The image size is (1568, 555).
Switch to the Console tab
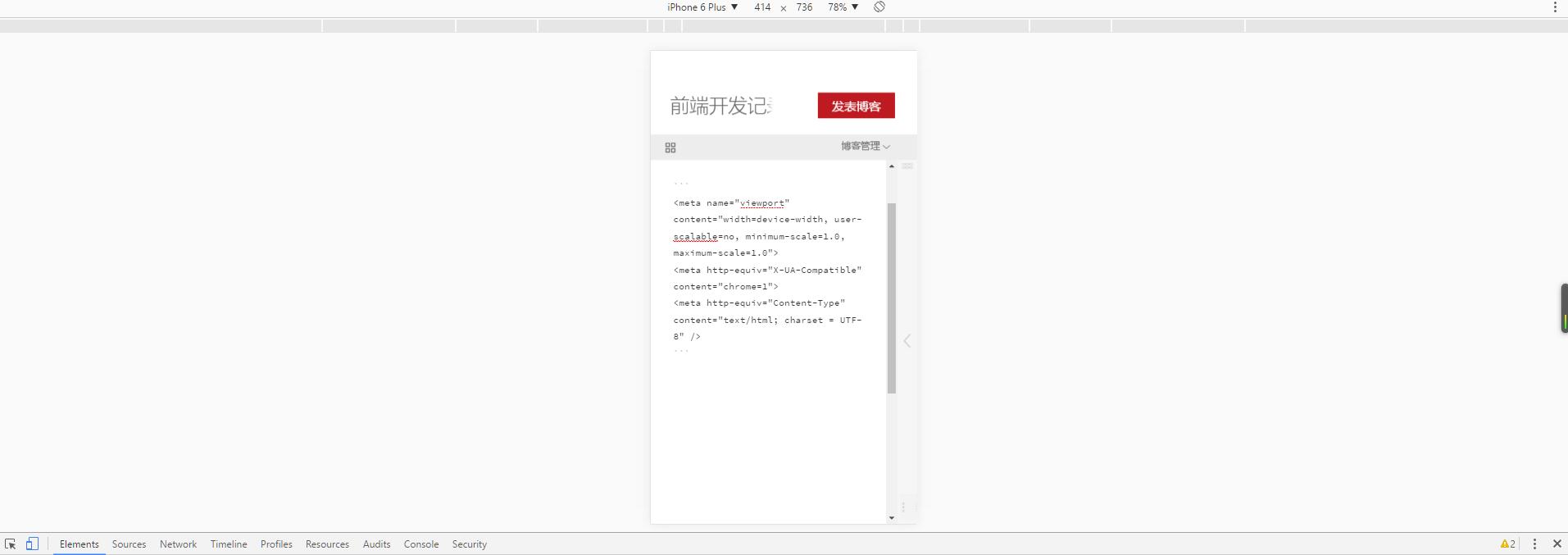(x=421, y=544)
